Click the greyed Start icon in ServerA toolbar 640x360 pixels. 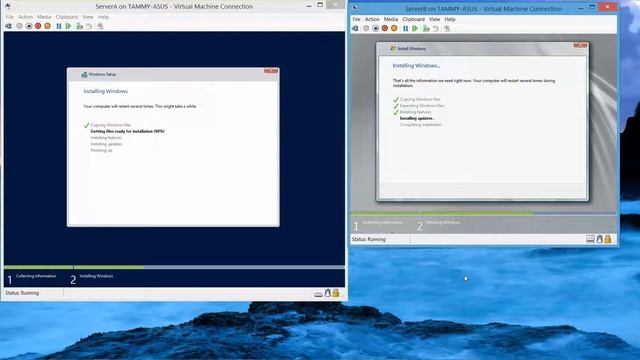19,26
